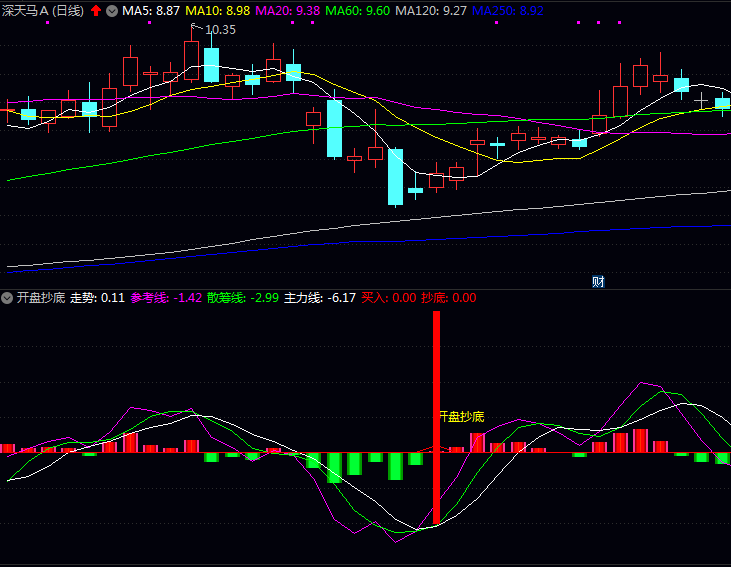Click the MA120 moving average label

(x=431, y=10)
